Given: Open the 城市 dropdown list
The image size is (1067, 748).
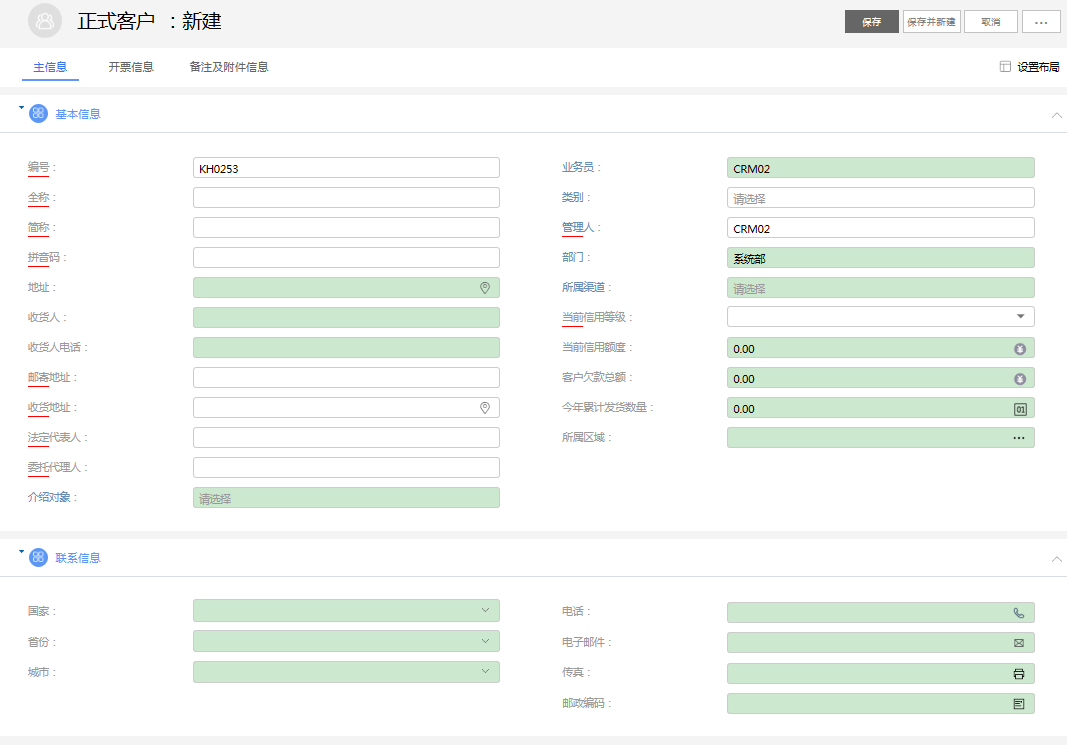Looking at the screenshot, I should 485,671.
